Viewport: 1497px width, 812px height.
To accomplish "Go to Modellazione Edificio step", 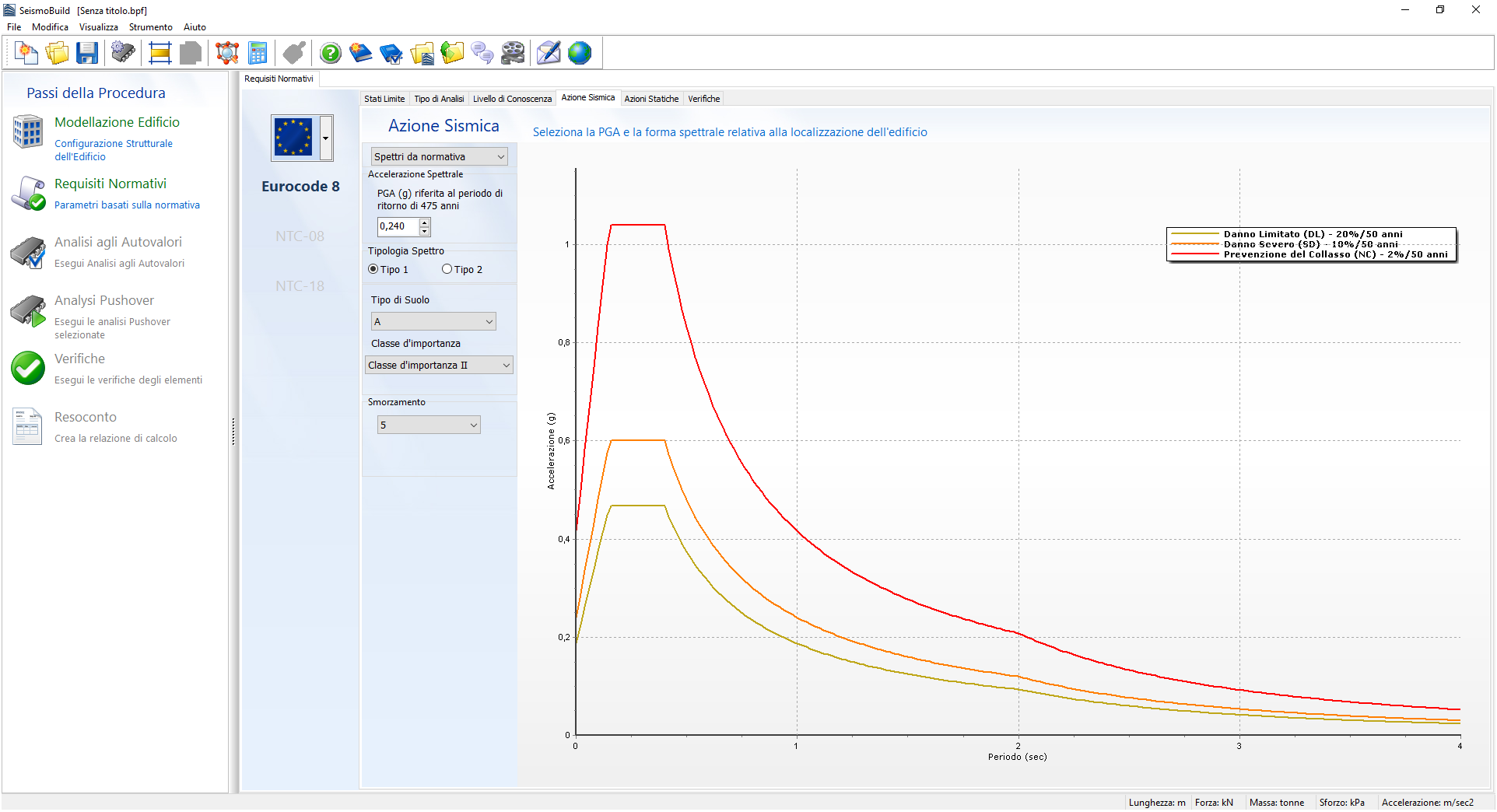I will [x=117, y=122].
